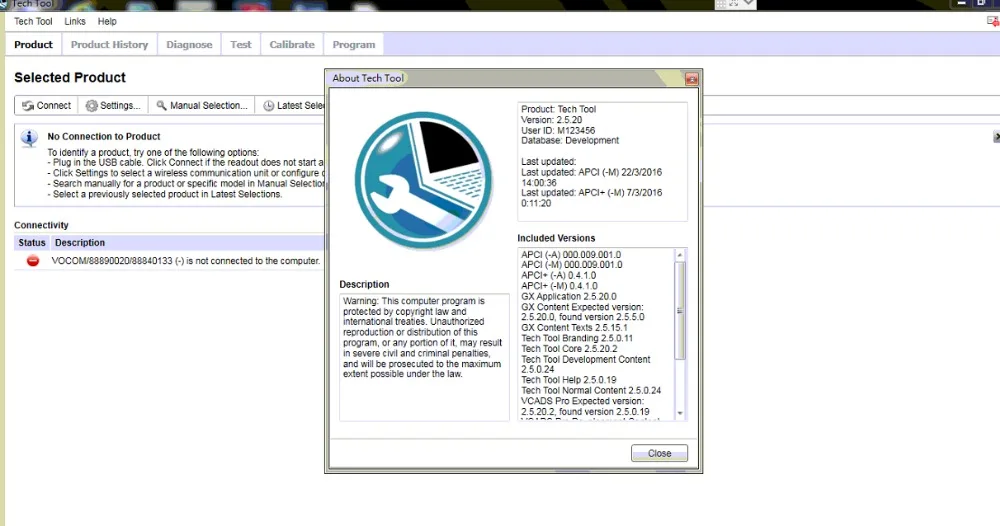This screenshot has height=526, width=1000.
Task: Select 'APCI (-A) 000.009.001.0' entry
Action: point(571,254)
